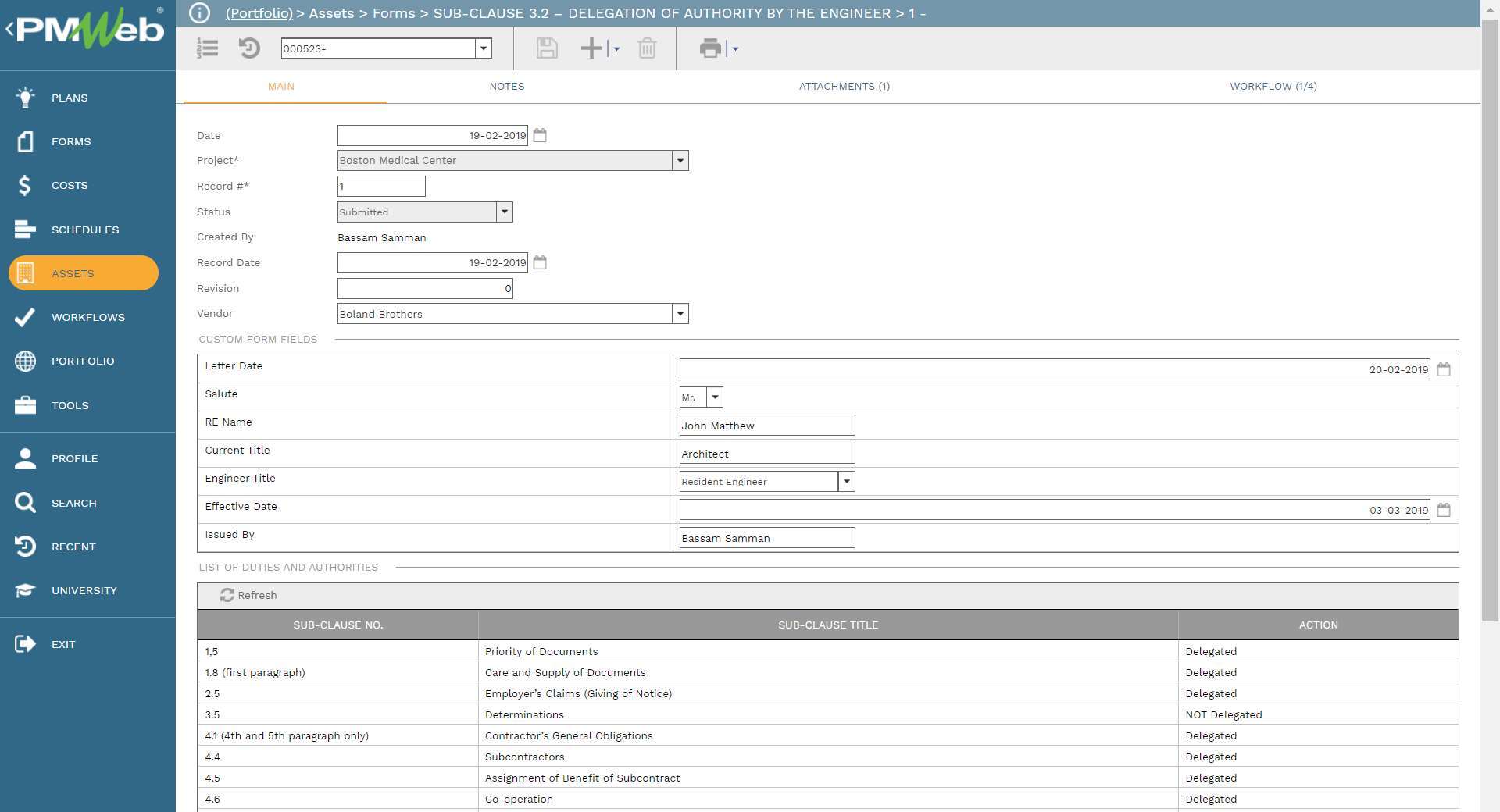Open the info icon in header
Viewport: 1500px width, 812px height.
(200, 13)
